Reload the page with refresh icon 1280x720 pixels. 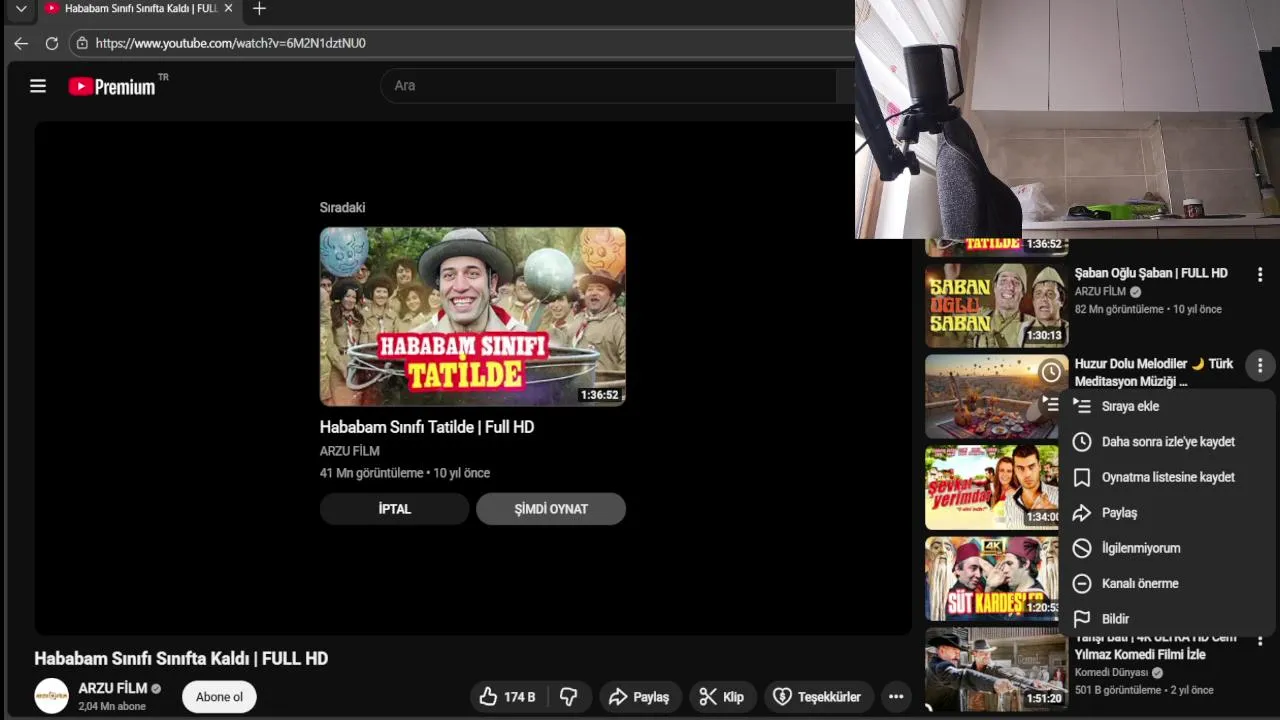coord(52,43)
